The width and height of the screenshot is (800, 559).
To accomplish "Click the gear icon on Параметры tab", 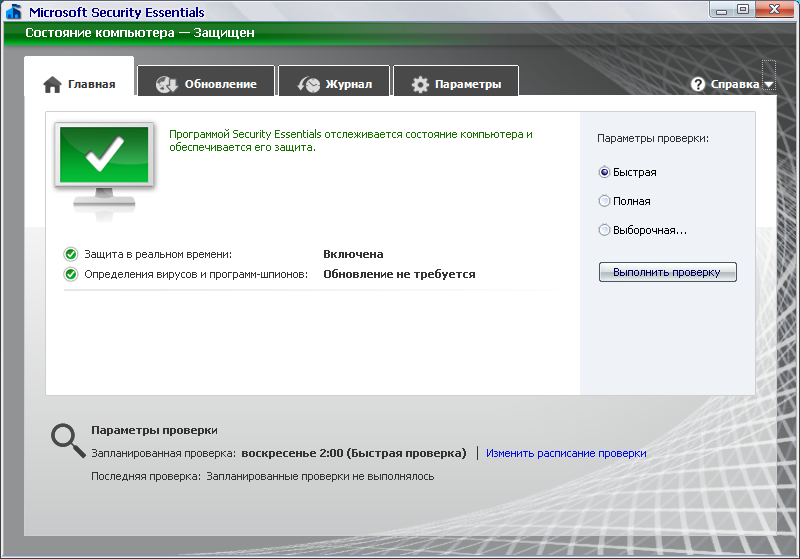I will pos(421,85).
